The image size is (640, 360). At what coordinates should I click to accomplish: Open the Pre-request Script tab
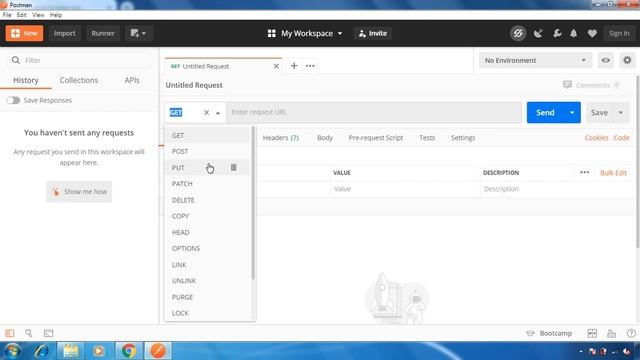376,138
